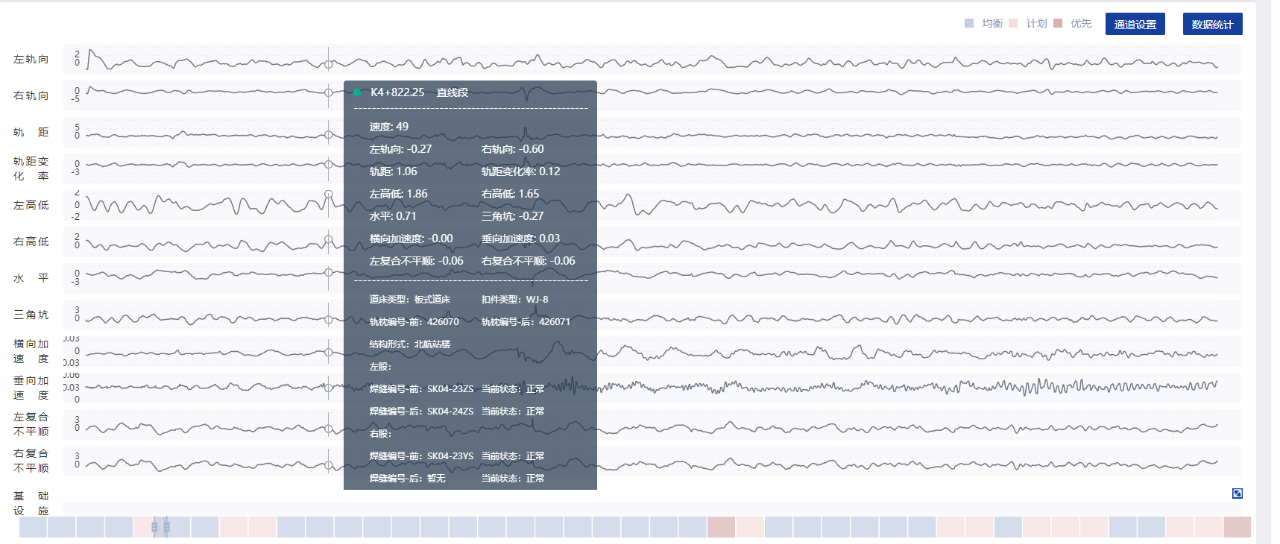This screenshot has width=1280, height=544.
Task: Click the left handle of the timeline range slider
Action: (154, 526)
